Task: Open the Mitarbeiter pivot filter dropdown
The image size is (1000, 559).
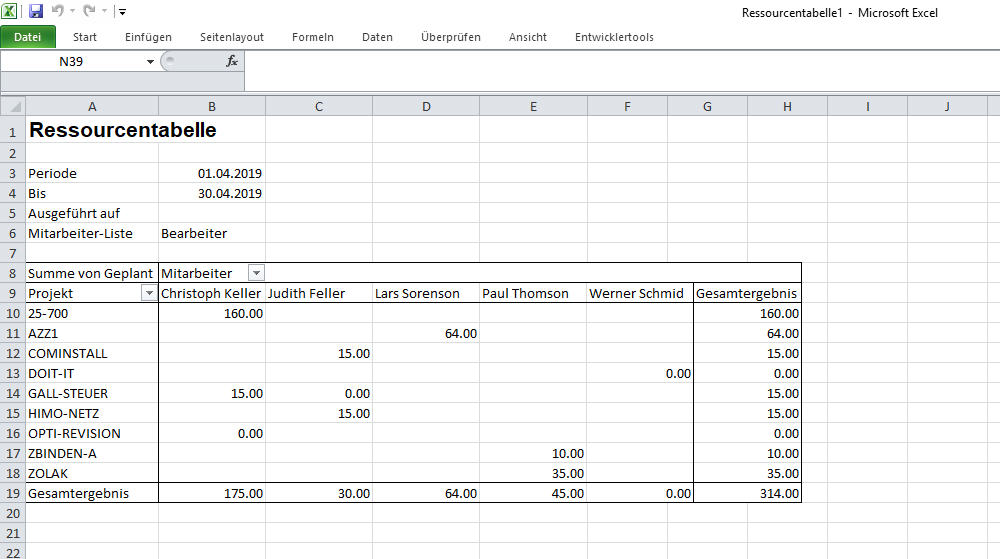Action: click(x=256, y=273)
